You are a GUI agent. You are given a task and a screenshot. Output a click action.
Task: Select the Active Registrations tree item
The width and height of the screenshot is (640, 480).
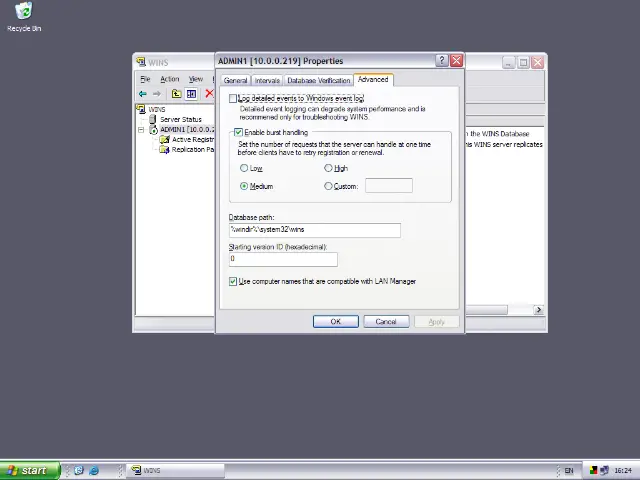pos(193,140)
